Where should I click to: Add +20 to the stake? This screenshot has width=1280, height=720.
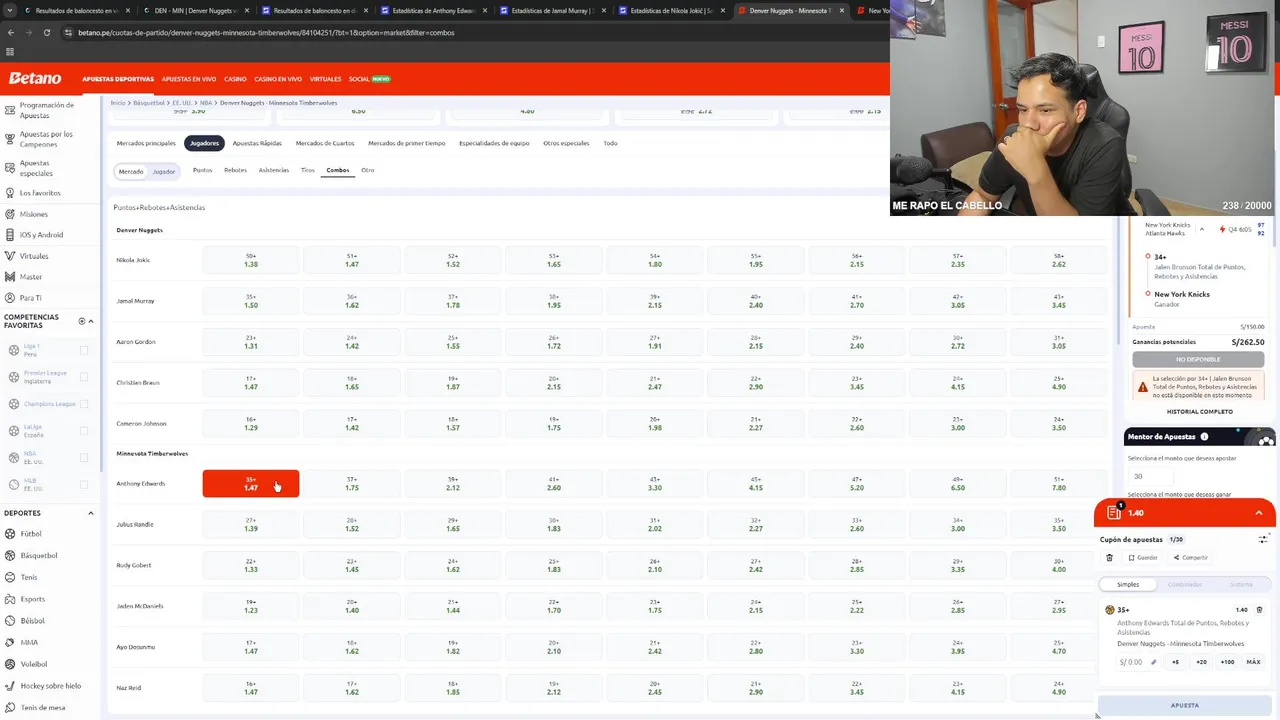click(1201, 662)
